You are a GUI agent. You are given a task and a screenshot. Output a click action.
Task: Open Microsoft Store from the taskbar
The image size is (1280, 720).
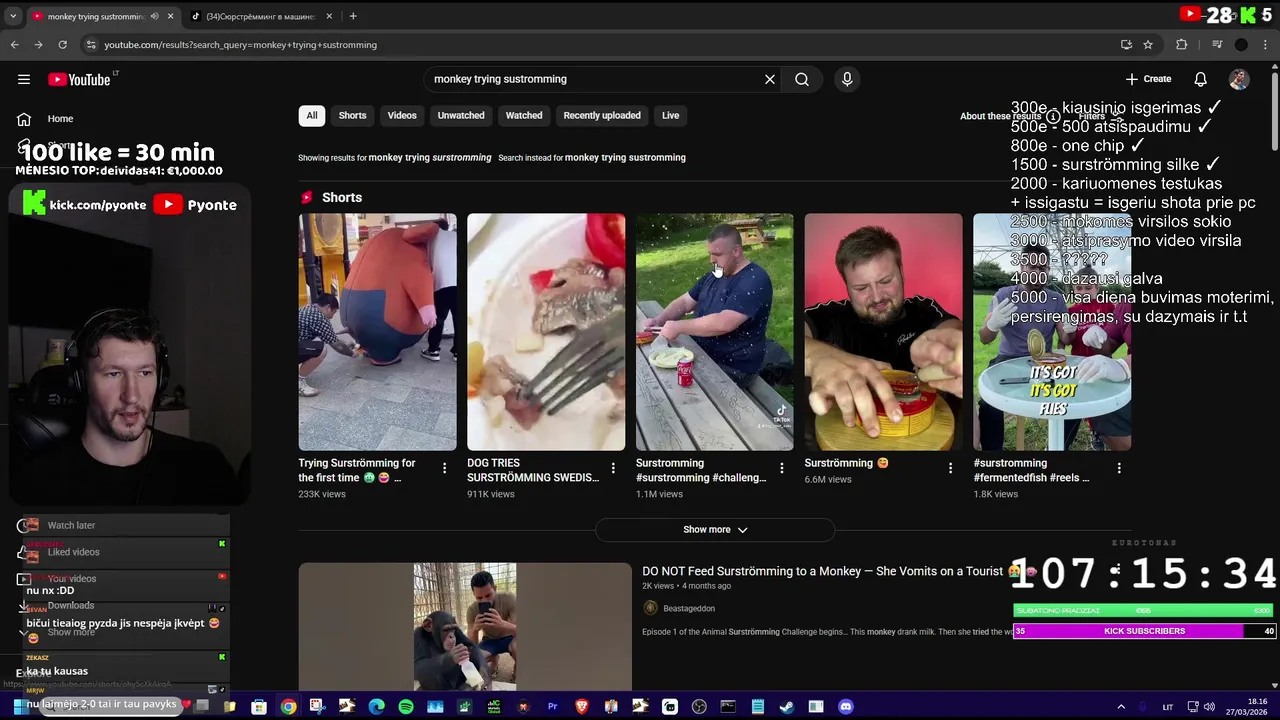click(x=259, y=707)
